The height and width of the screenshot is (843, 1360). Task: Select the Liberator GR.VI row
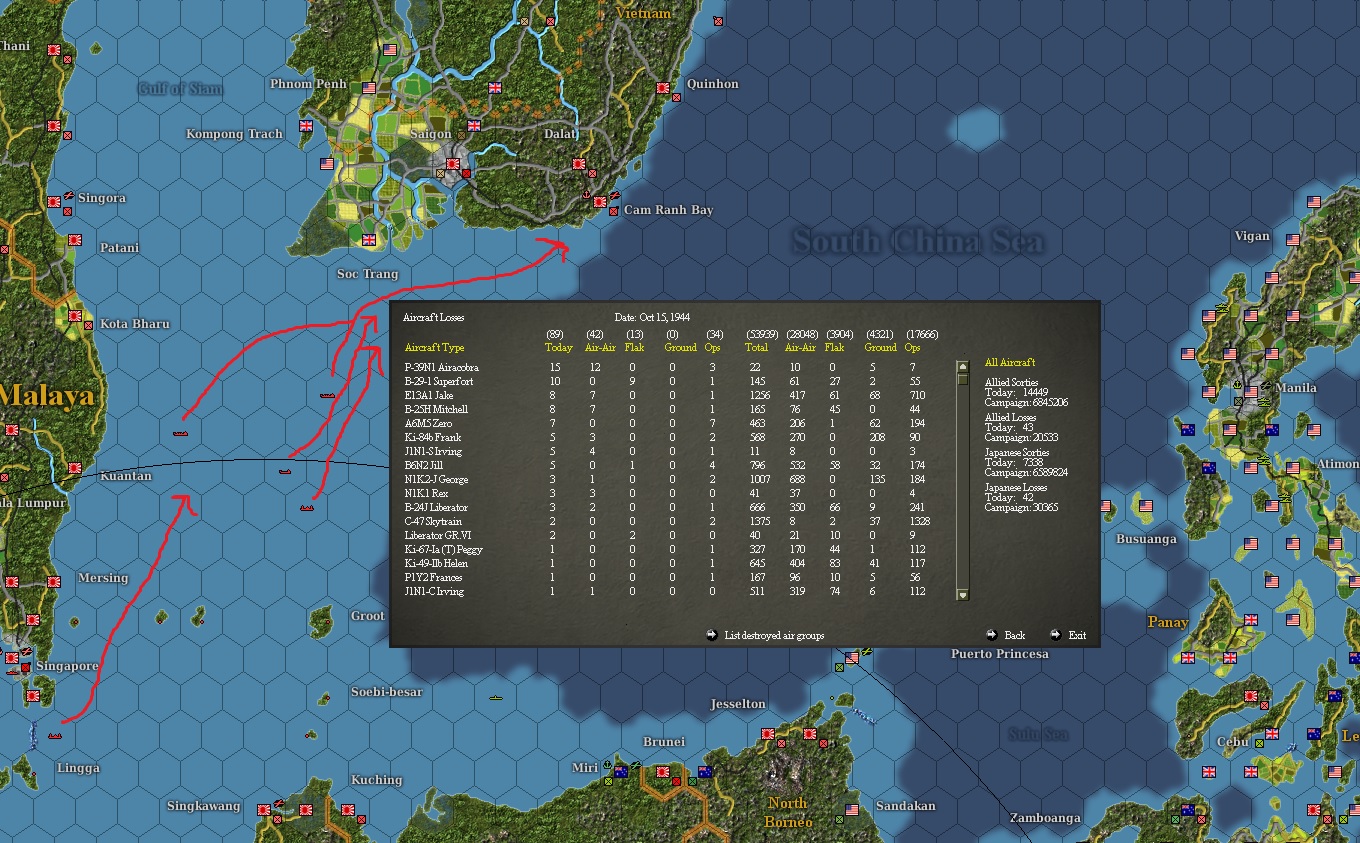tap(666, 536)
